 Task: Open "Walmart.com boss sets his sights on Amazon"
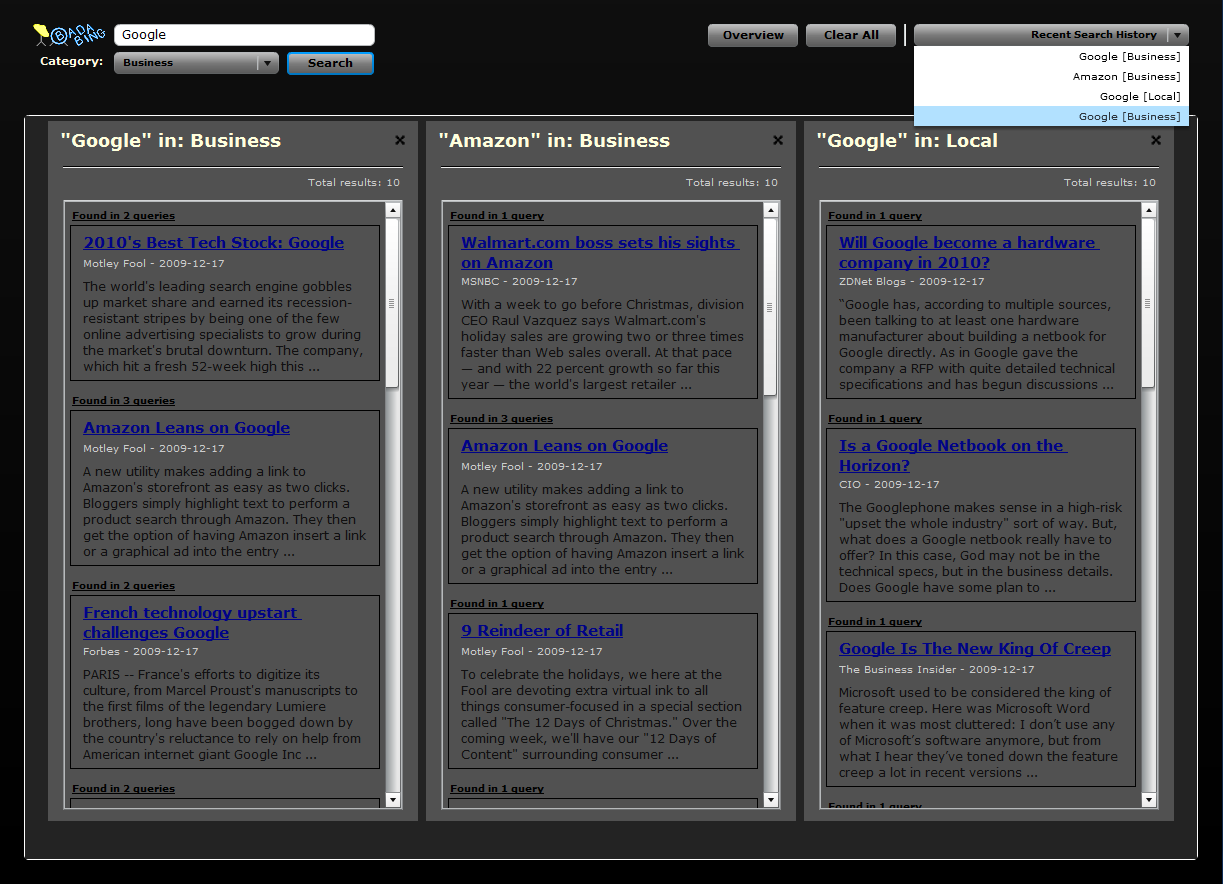(x=600, y=252)
